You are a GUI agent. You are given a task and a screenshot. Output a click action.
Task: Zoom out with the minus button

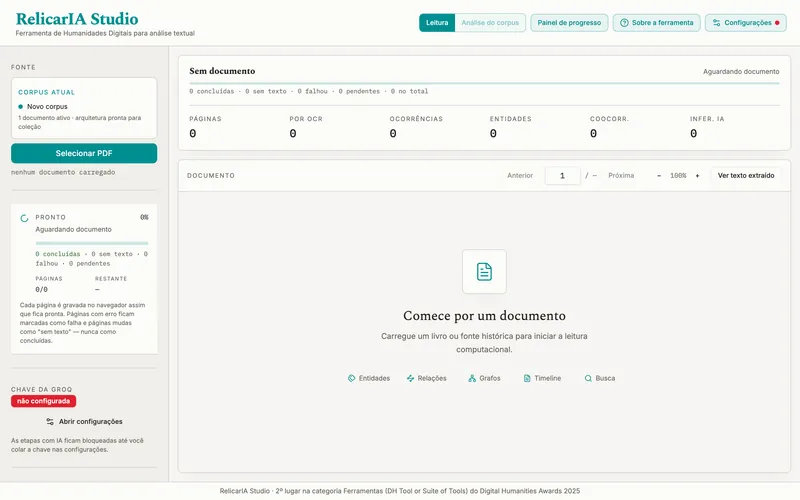tap(659, 176)
